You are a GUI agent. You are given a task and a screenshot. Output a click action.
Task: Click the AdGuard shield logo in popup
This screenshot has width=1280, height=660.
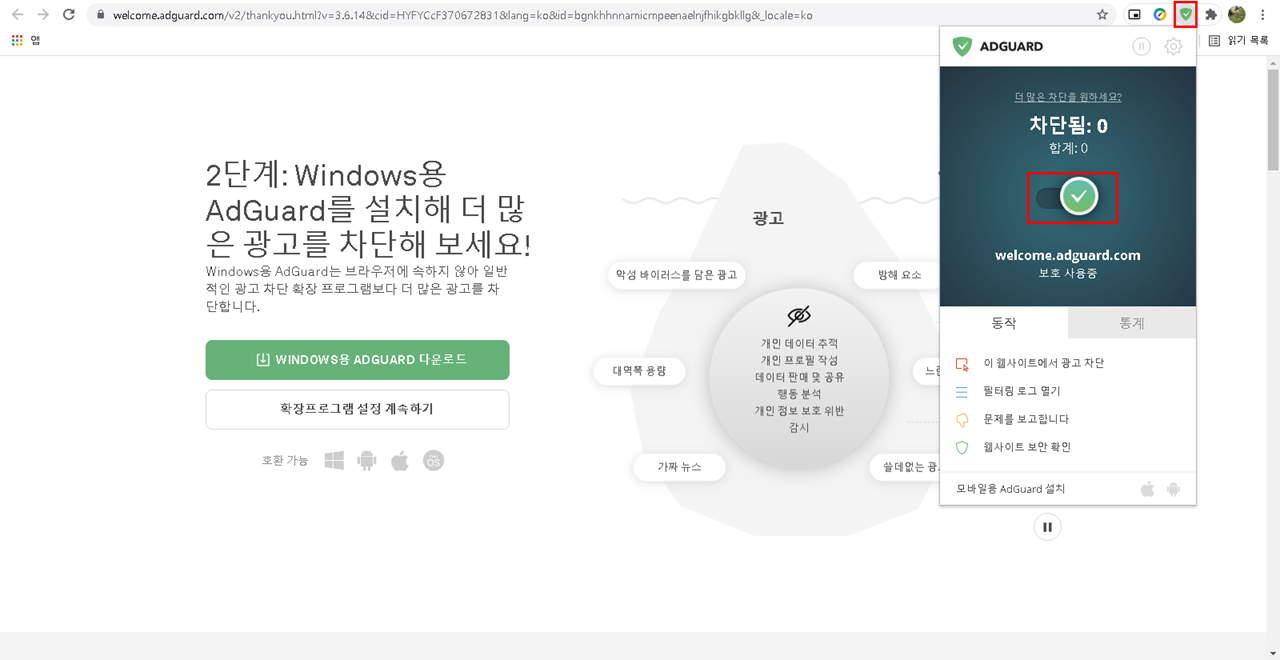tap(962, 46)
